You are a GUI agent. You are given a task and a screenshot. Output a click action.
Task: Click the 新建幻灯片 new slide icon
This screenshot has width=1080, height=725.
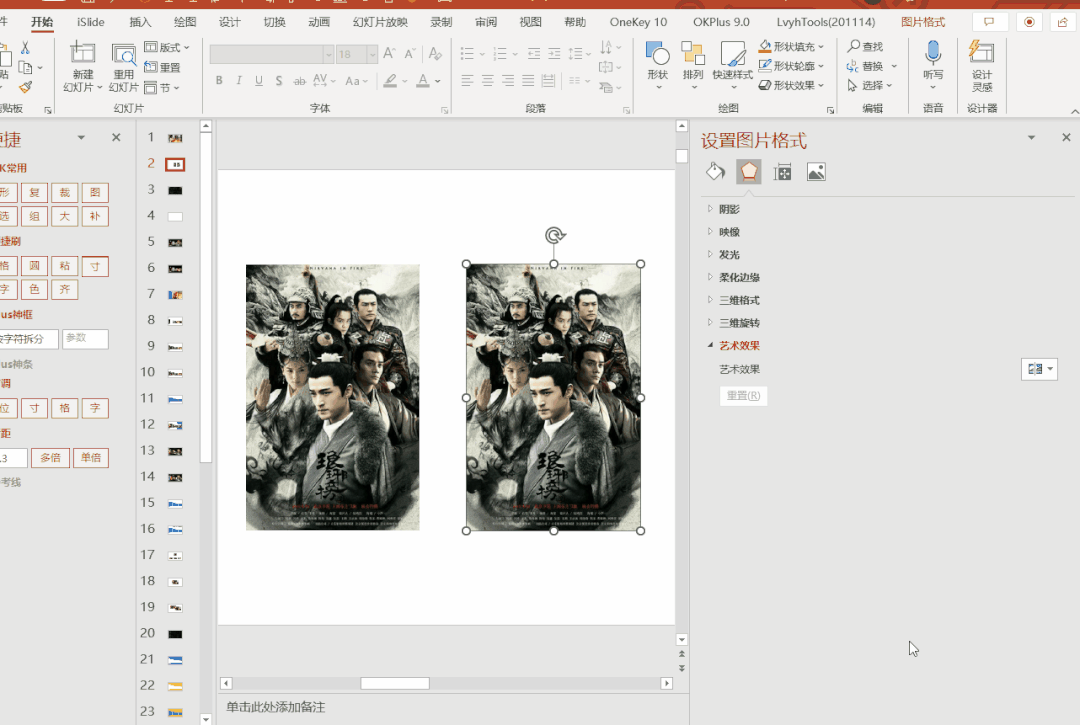pos(83,53)
